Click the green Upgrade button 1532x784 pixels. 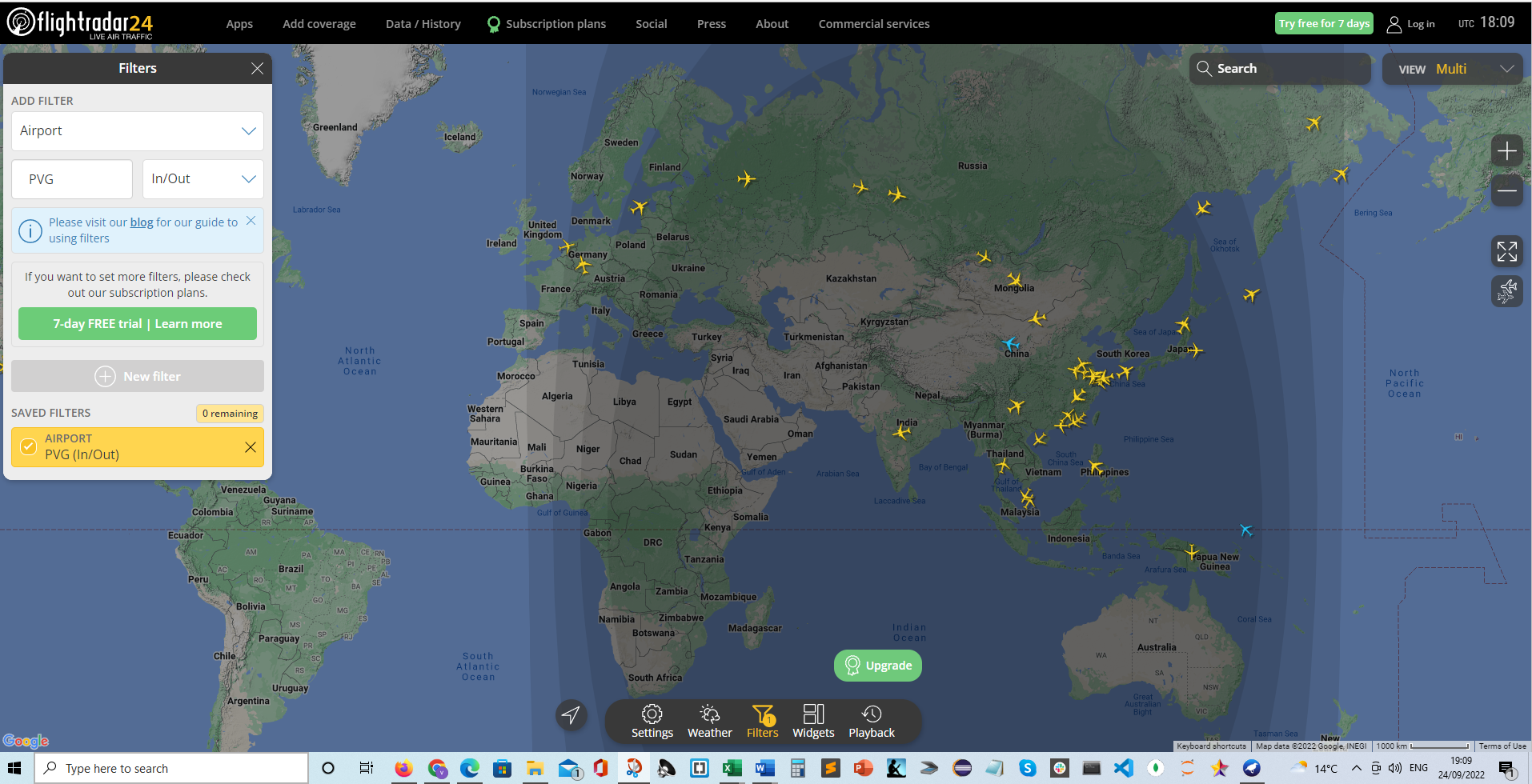(878, 666)
